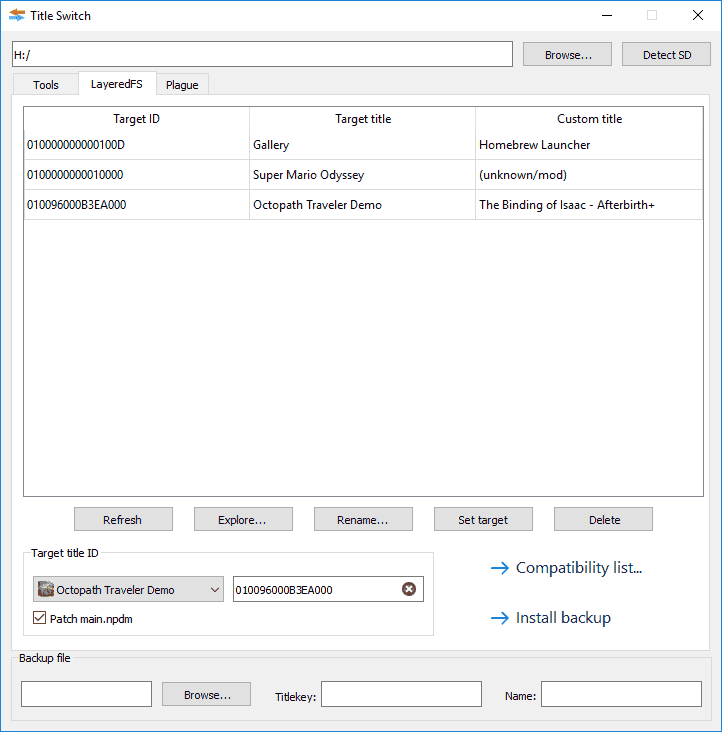Browse for a backup file

206,694
